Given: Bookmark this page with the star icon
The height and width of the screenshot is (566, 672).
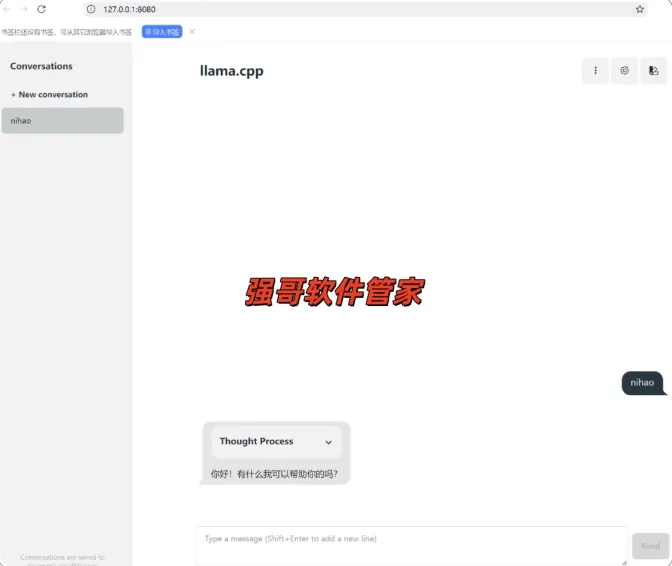Looking at the screenshot, I should click(639, 9).
